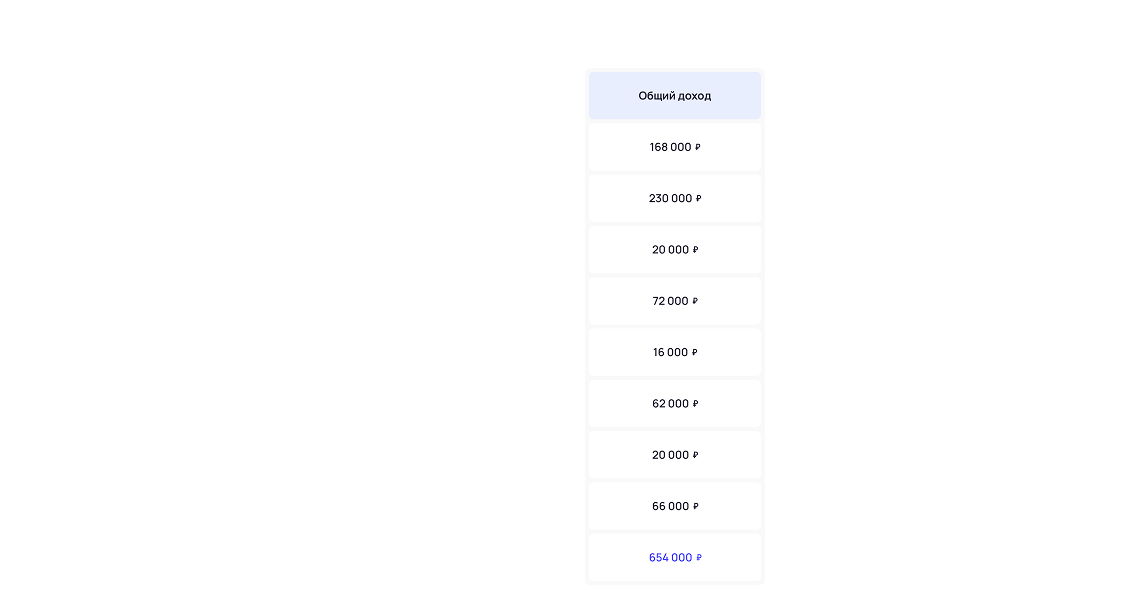Click the ruble sign after 168 000
The height and width of the screenshot is (609, 1132).
point(698,148)
